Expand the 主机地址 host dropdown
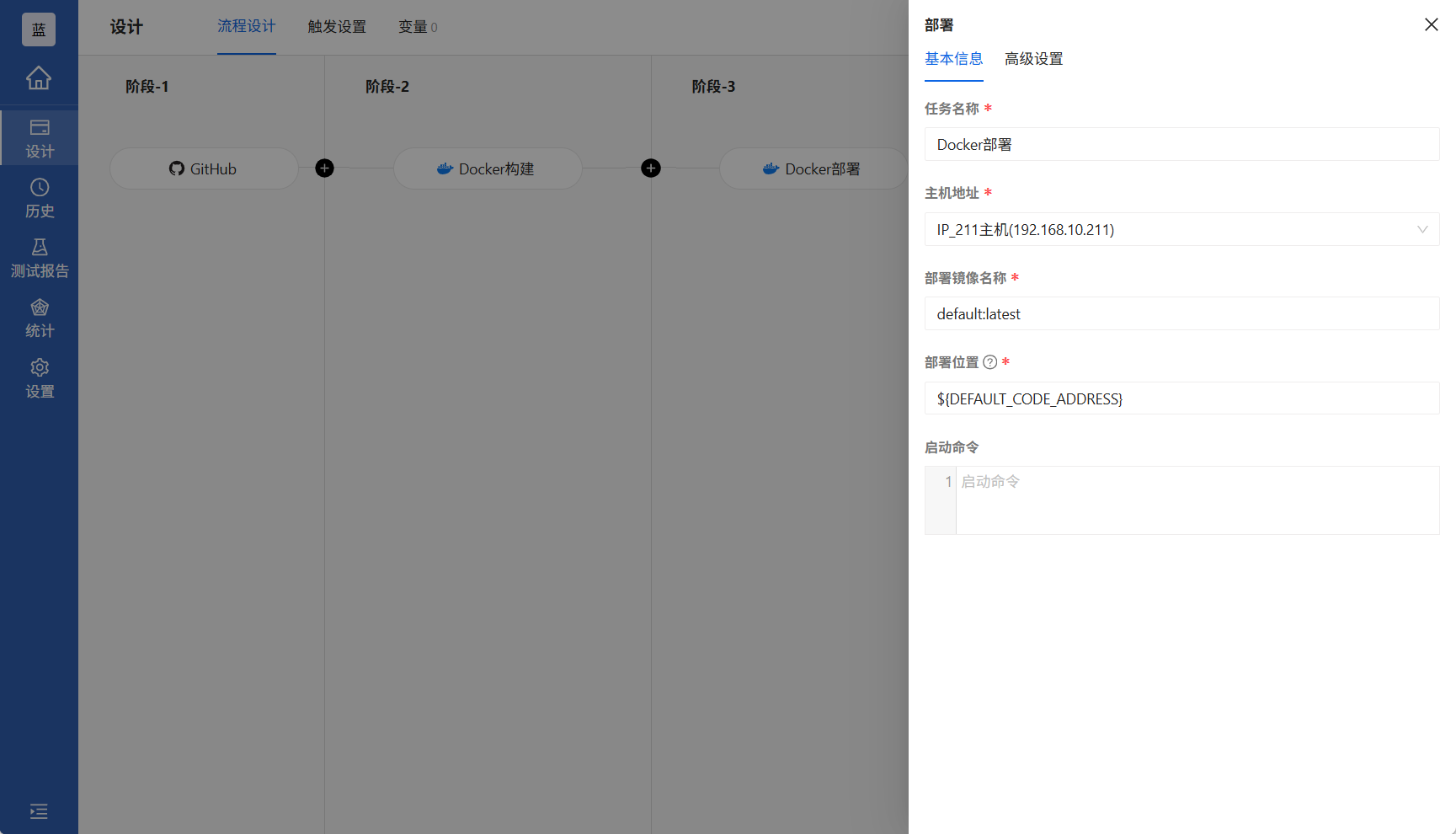1456x834 pixels. pyautogui.click(x=1423, y=229)
